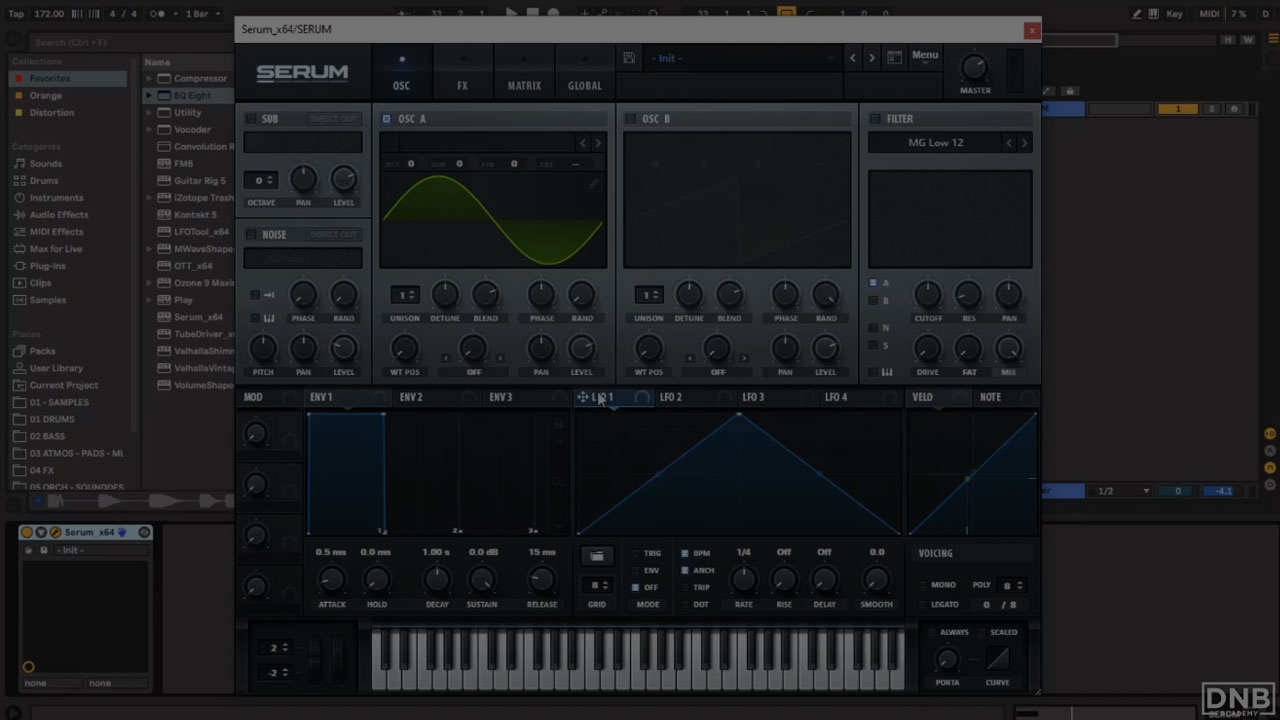This screenshot has height=720, width=1280.
Task: Click the NOISE Direct Out button
Action: [333, 235]
